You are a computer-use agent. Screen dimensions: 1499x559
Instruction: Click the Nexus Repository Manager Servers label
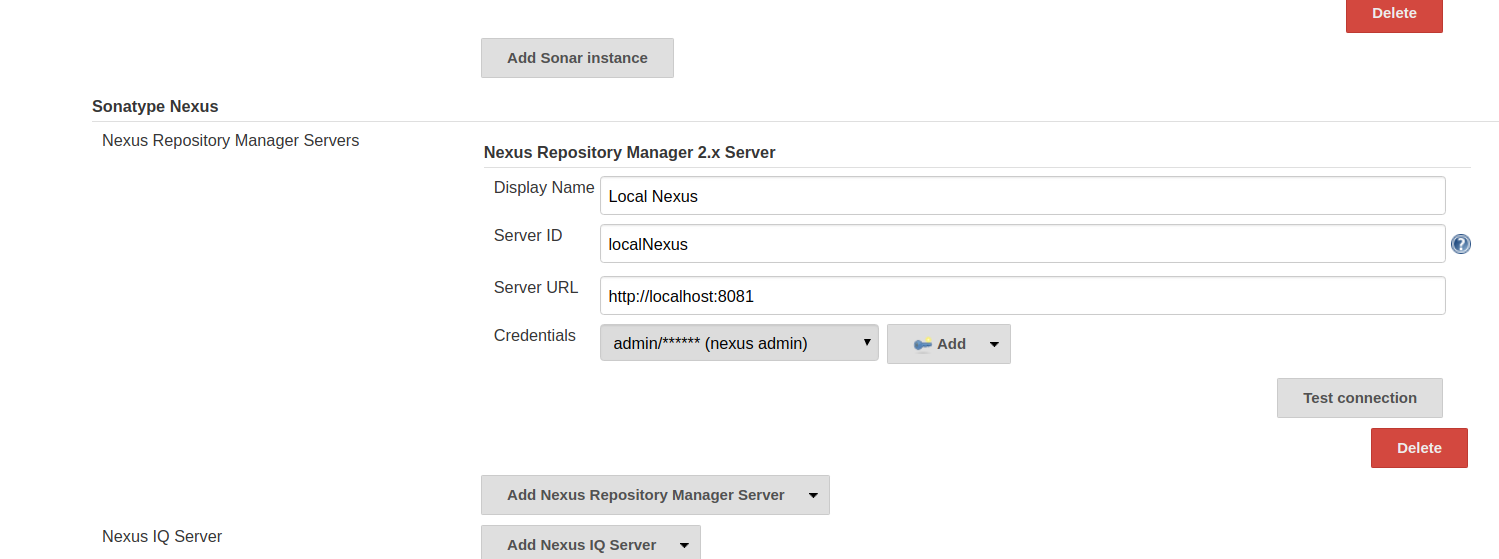230,141
